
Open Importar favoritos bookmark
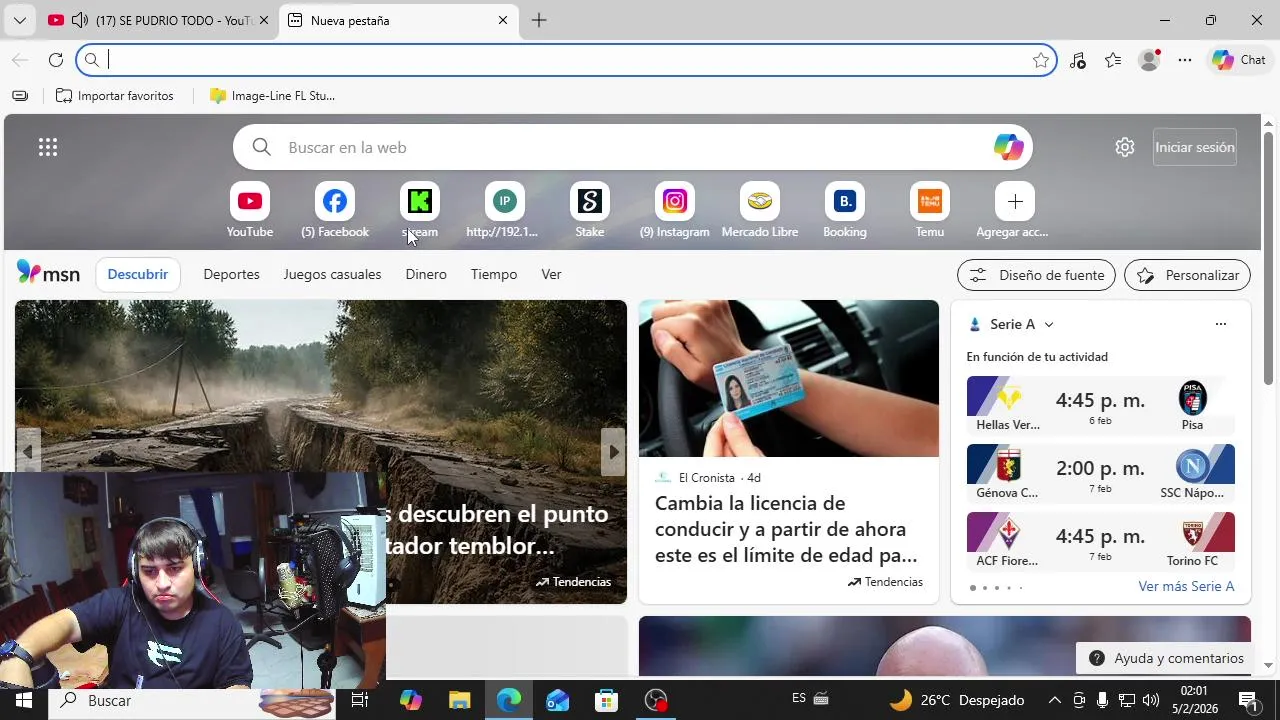[x=115, y=96]
